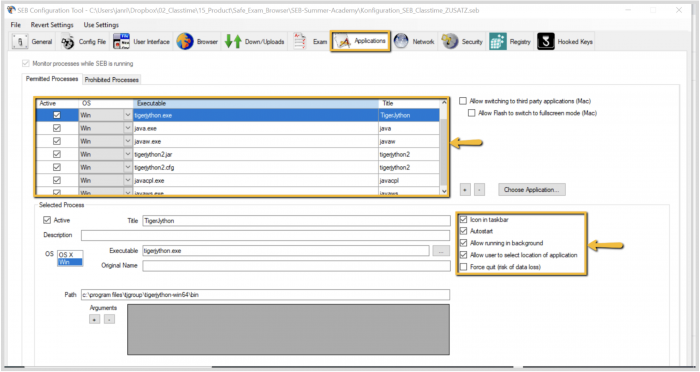Enable Force quit (risk of data loss)
Image resolution: width=700 pixels, height=372 pixels.
point(463,267)
